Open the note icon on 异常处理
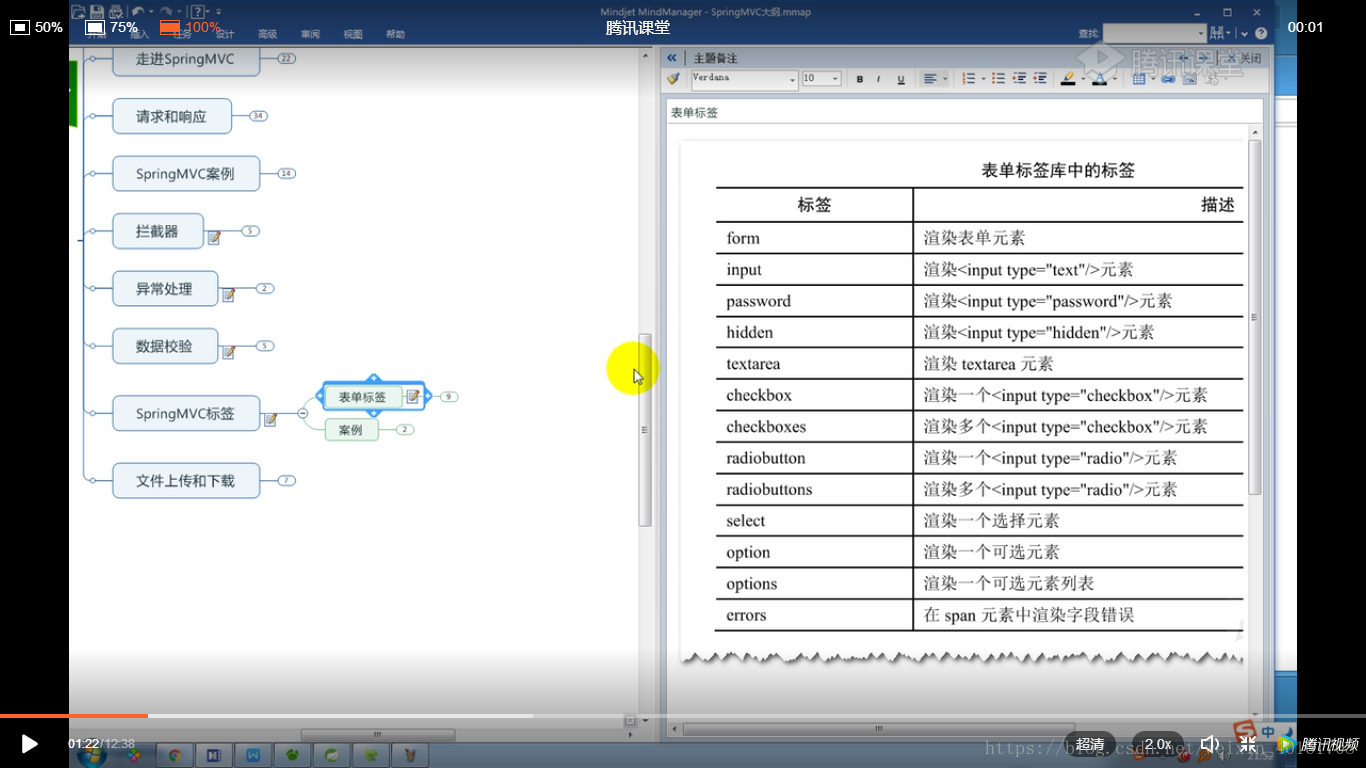Screen dimensions: 1366x768 pyautogui.click(x=228, y=295)
